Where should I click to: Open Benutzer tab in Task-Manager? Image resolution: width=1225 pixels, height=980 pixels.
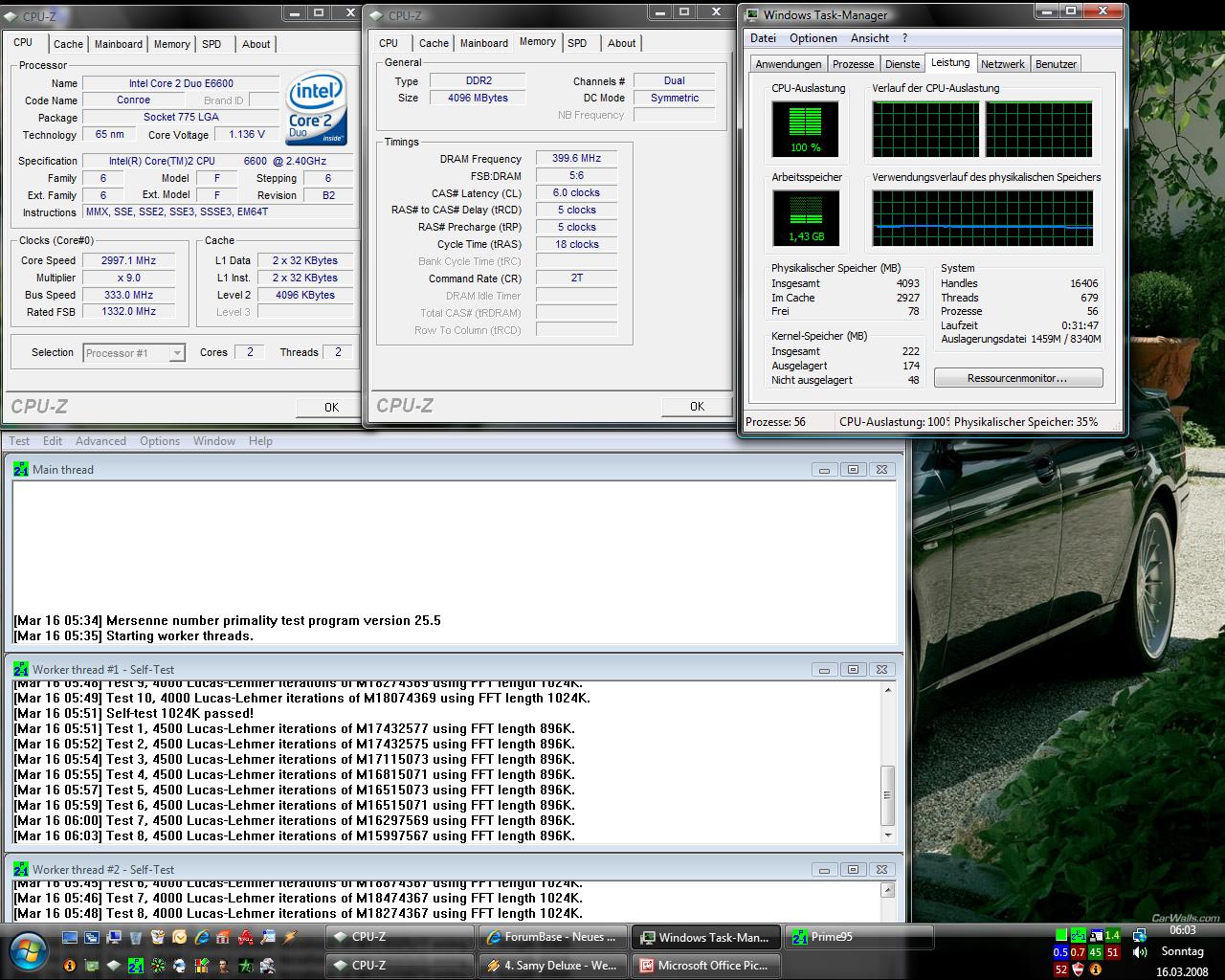(1056, 64)
